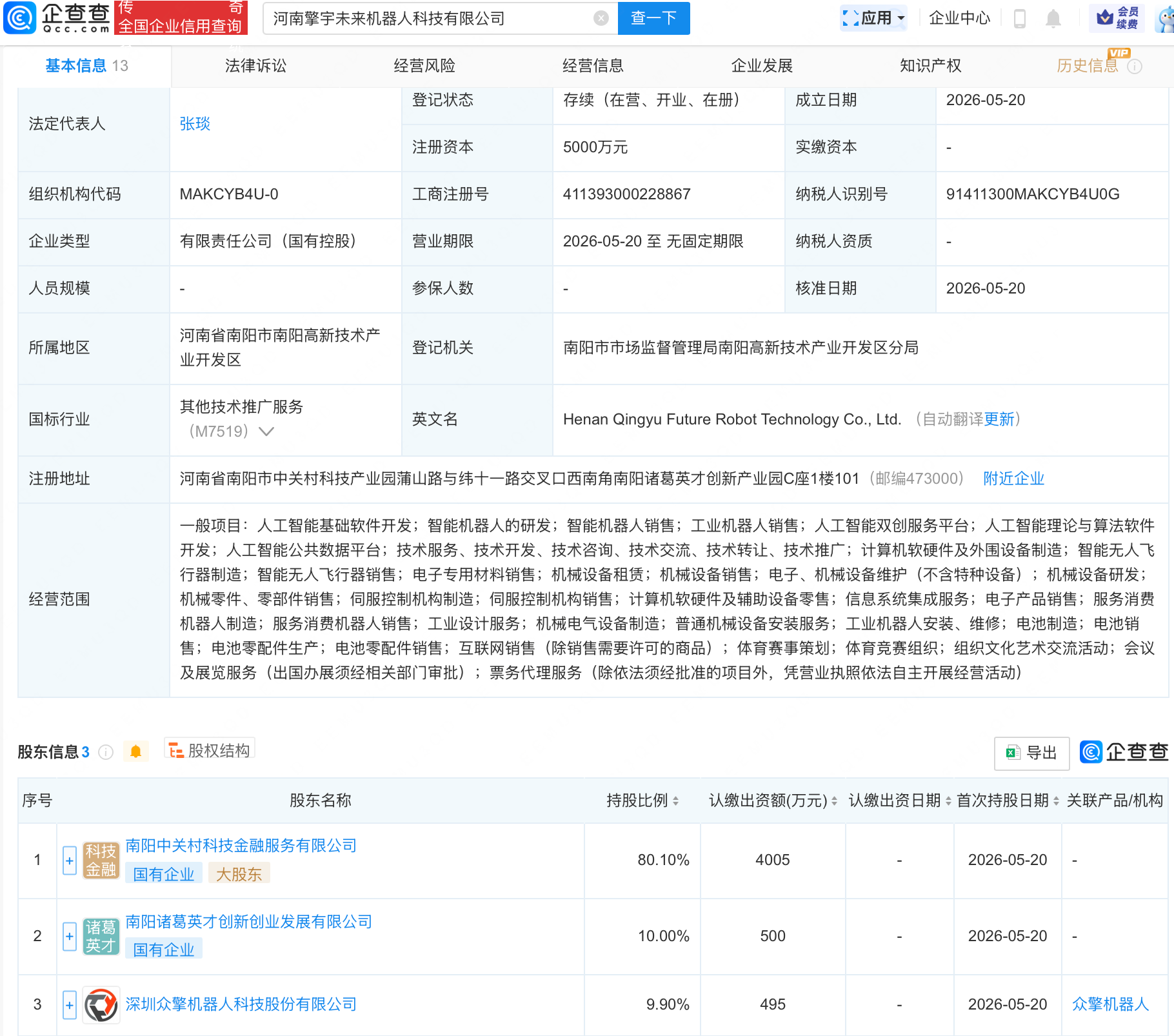
Task: Open legal representative 张琰 link
Action: point(195,124)
